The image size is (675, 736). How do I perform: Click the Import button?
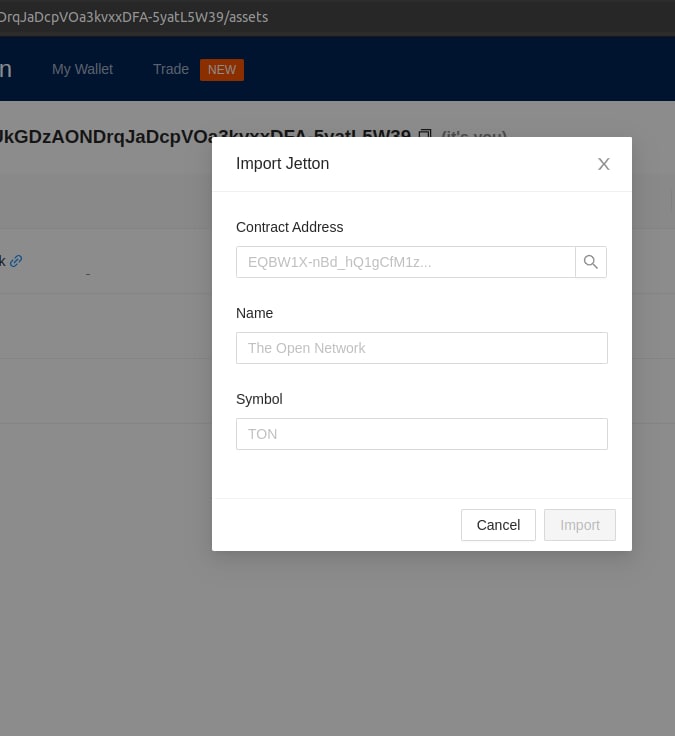pos(580,525)
